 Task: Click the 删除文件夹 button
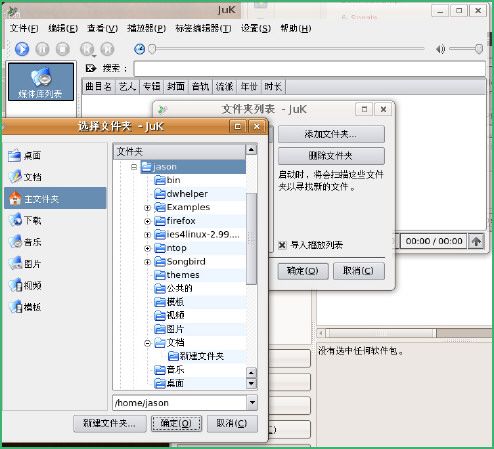331,156
